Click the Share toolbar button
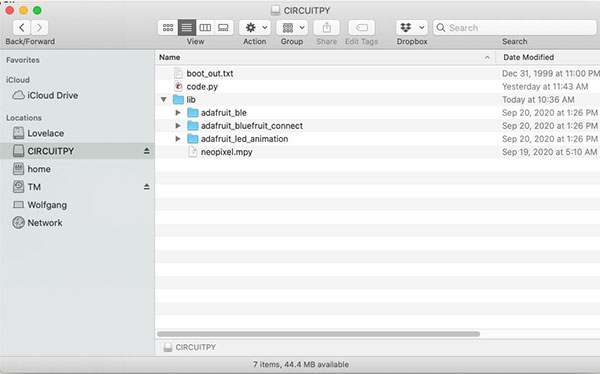 pyautogui.click(x=326, y=28)
